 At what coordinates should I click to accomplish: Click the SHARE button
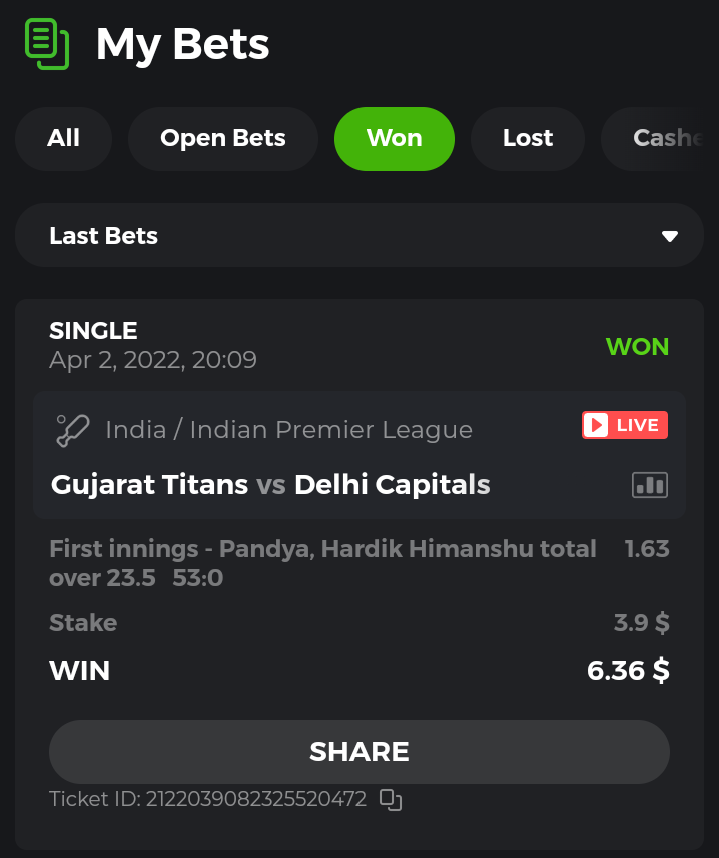click(360, 752)
